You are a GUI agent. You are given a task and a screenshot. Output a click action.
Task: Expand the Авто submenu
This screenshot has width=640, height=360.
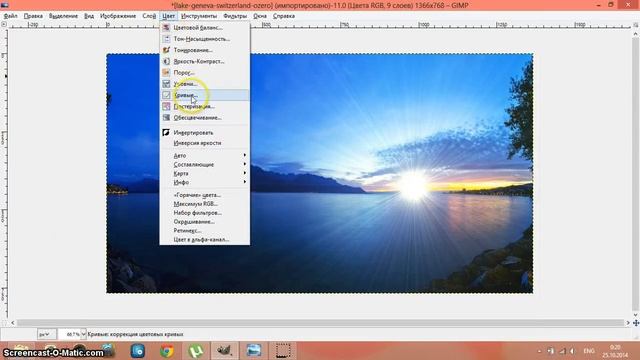204,156
